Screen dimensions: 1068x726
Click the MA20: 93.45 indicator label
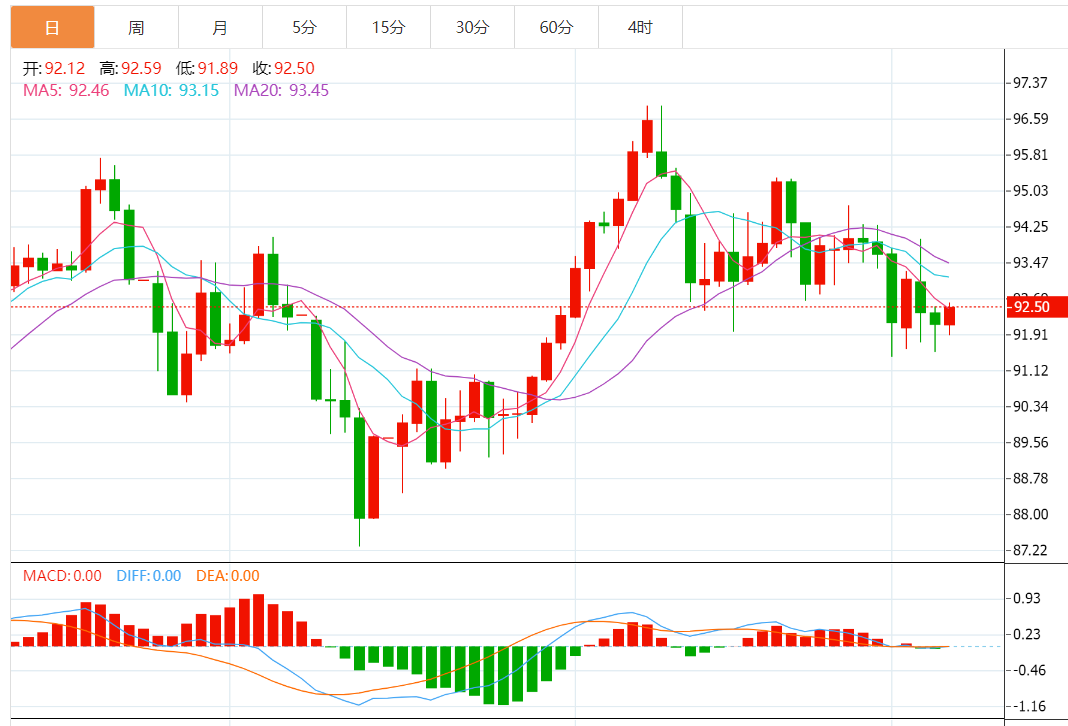281,91
